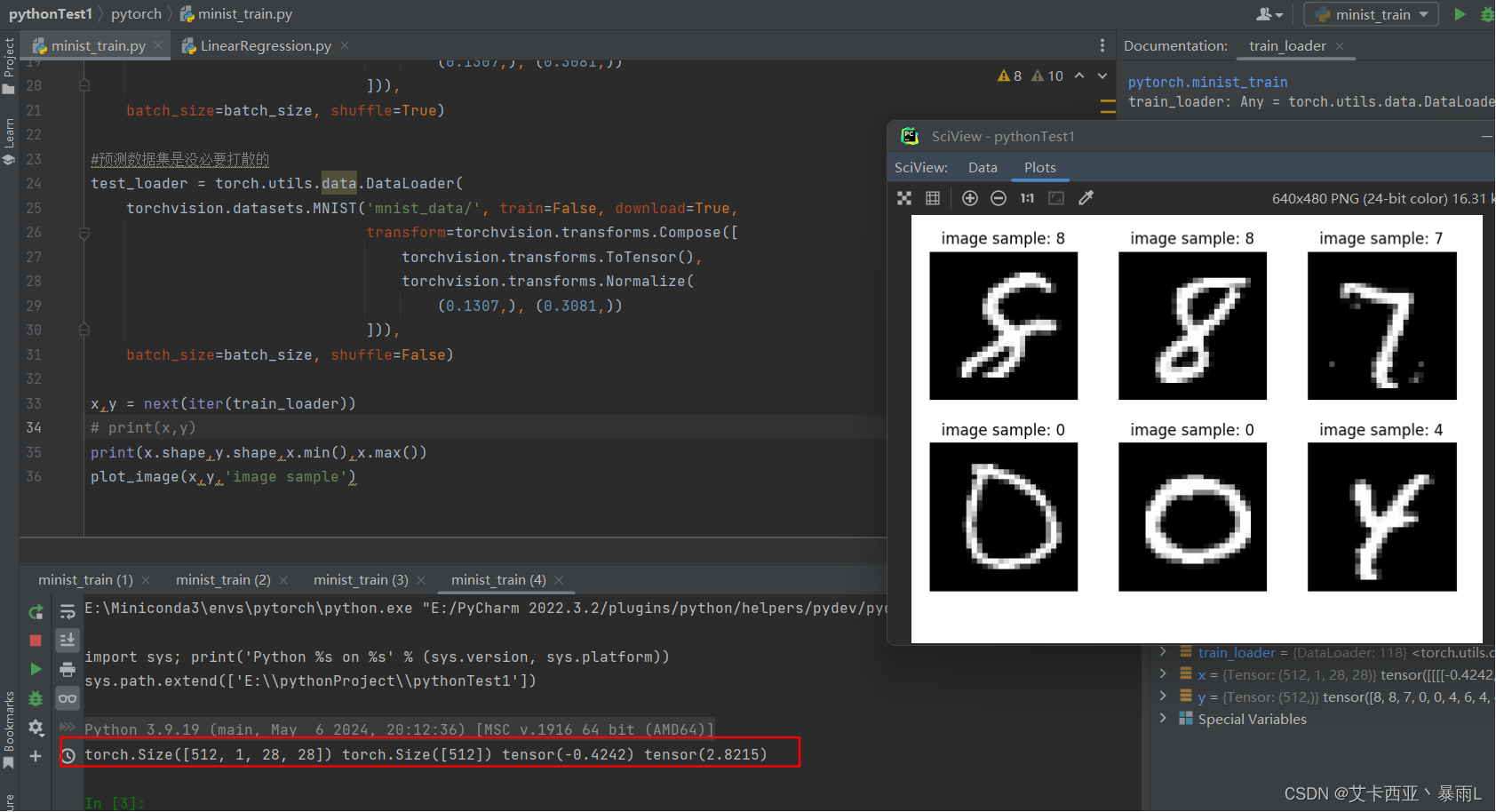Open the 10 weak warnings indicator
The width and height of the screenshot is (1496, 812).
coord(1047,76)
